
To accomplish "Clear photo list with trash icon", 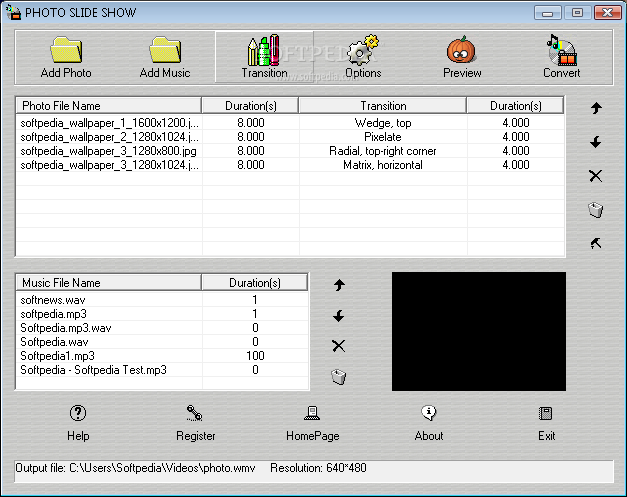I will 596,210.
